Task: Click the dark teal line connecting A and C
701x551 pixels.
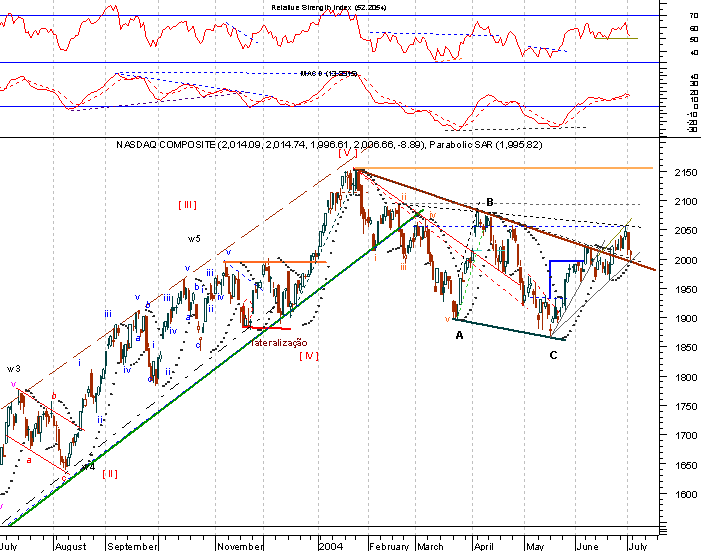Action: coord(509,330)
